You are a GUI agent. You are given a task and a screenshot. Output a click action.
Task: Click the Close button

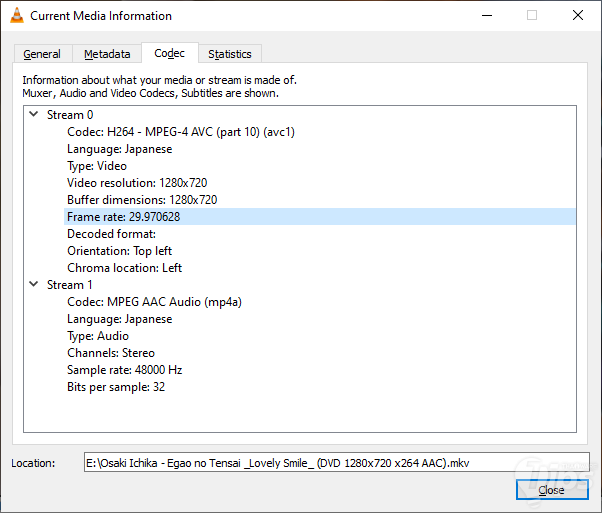[552, 490]
